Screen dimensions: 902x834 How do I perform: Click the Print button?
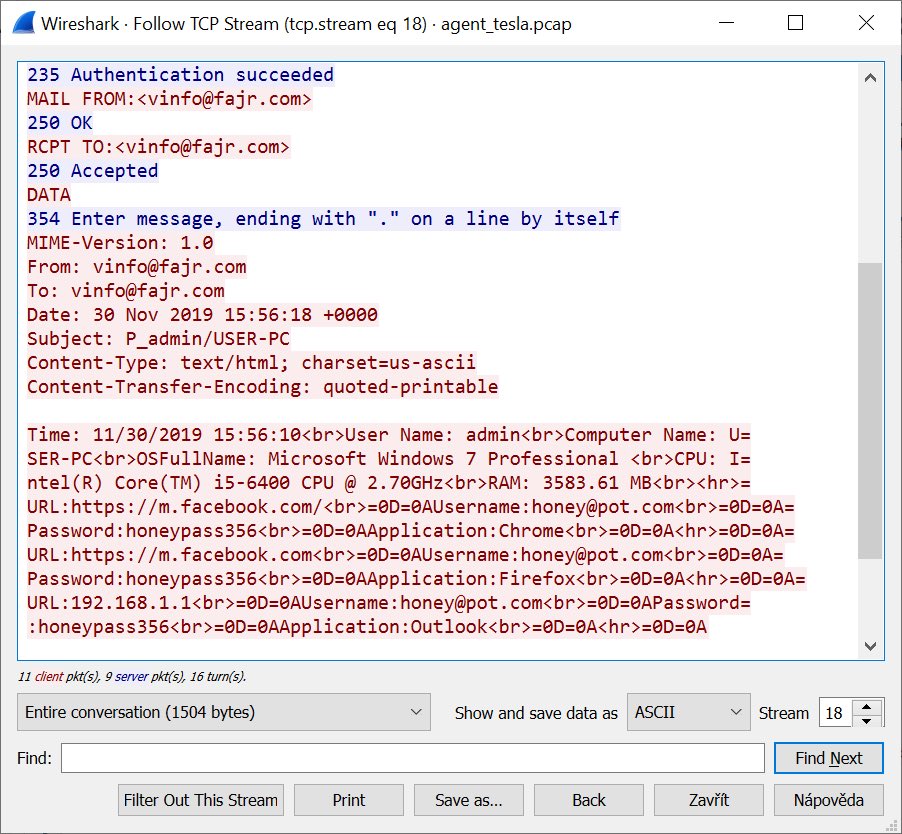pos(349,800)
